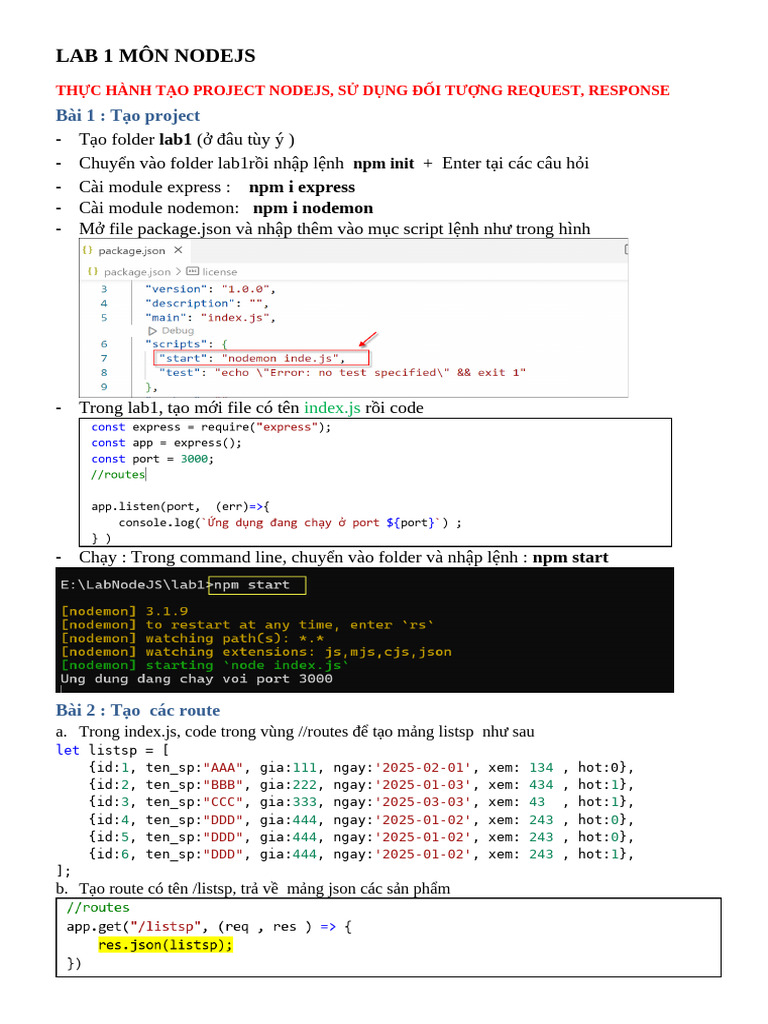Screen dimensions: 768x1024
Task: Click the listsp row with id:6
Action: (x=361, y=854)
